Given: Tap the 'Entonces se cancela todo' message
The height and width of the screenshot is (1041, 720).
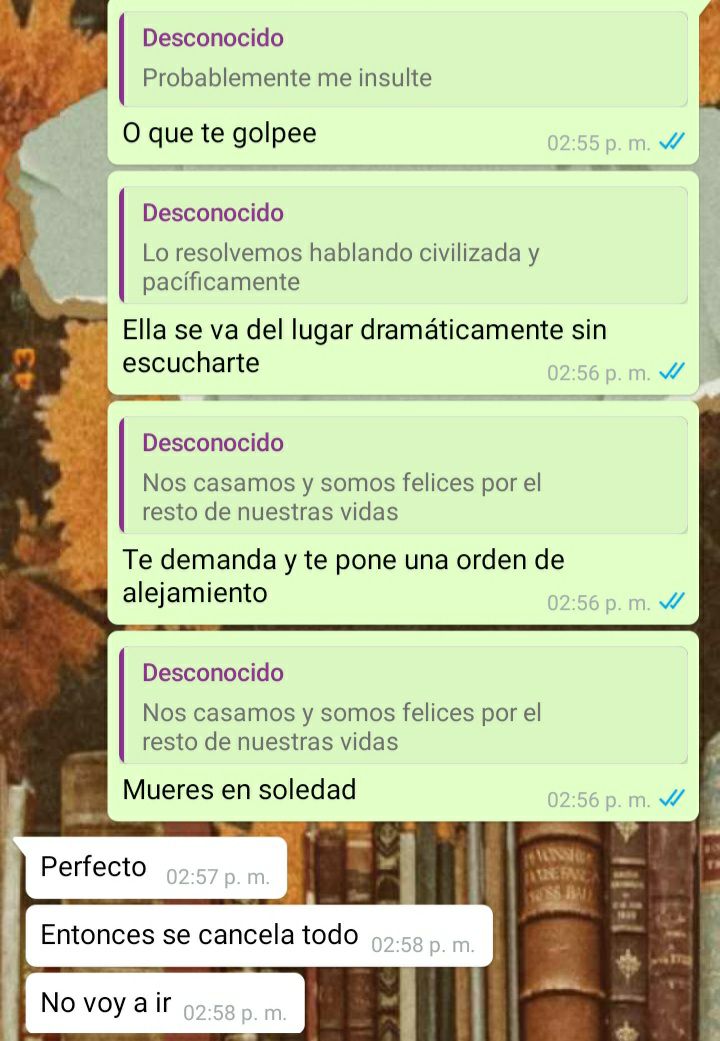Looking at the screenshot, I should pos(259,935).
